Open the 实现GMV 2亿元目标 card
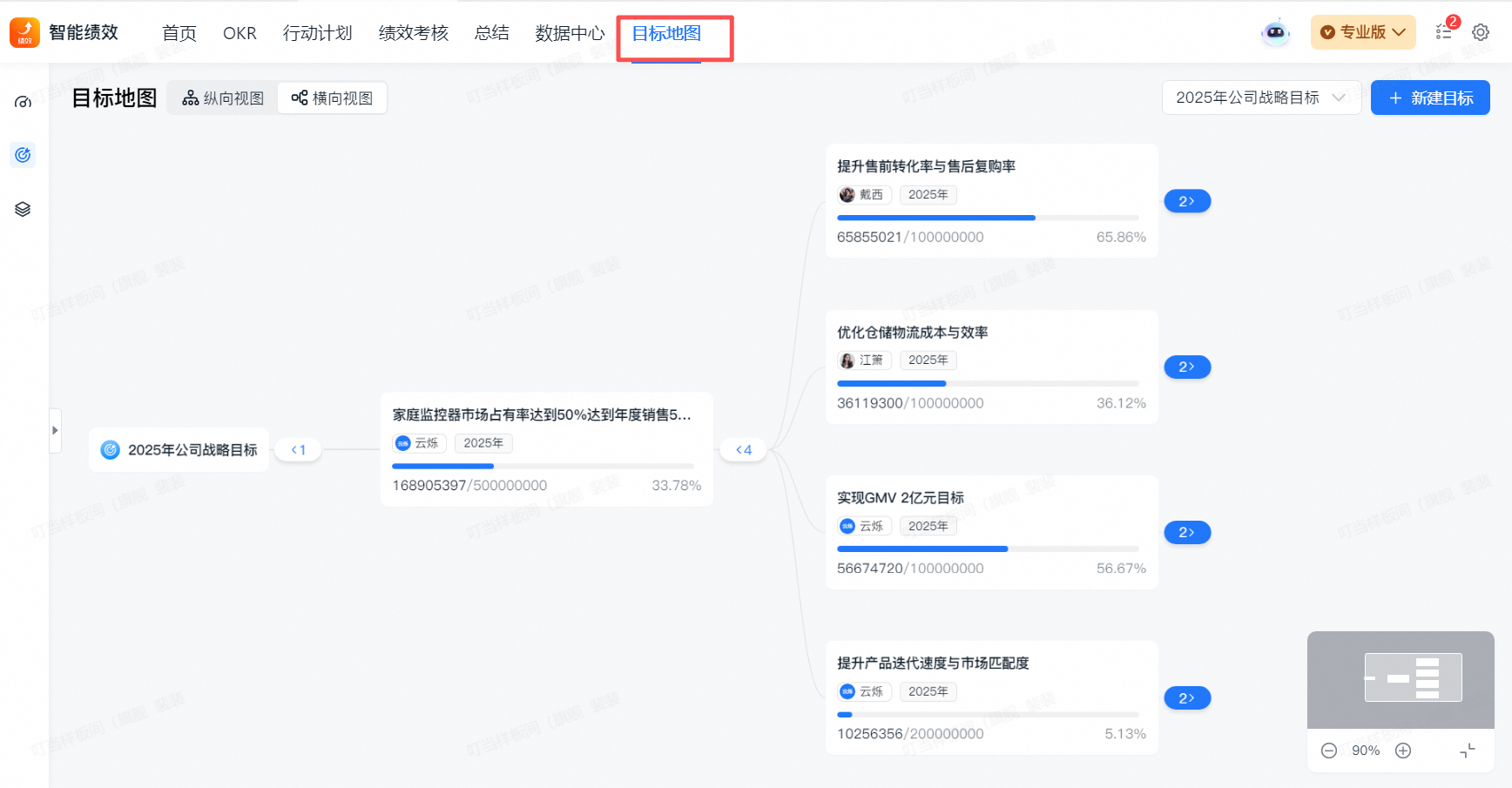The height and width of the screenshot is (788, 1512). [991, 531]
